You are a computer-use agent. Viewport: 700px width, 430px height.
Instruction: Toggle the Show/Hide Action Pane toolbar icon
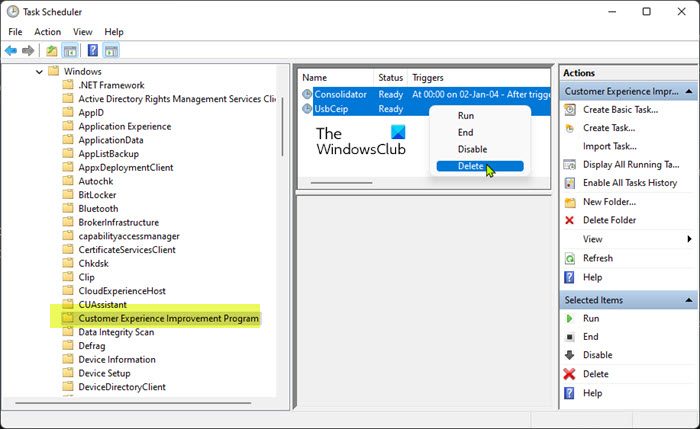click(111, 50)
